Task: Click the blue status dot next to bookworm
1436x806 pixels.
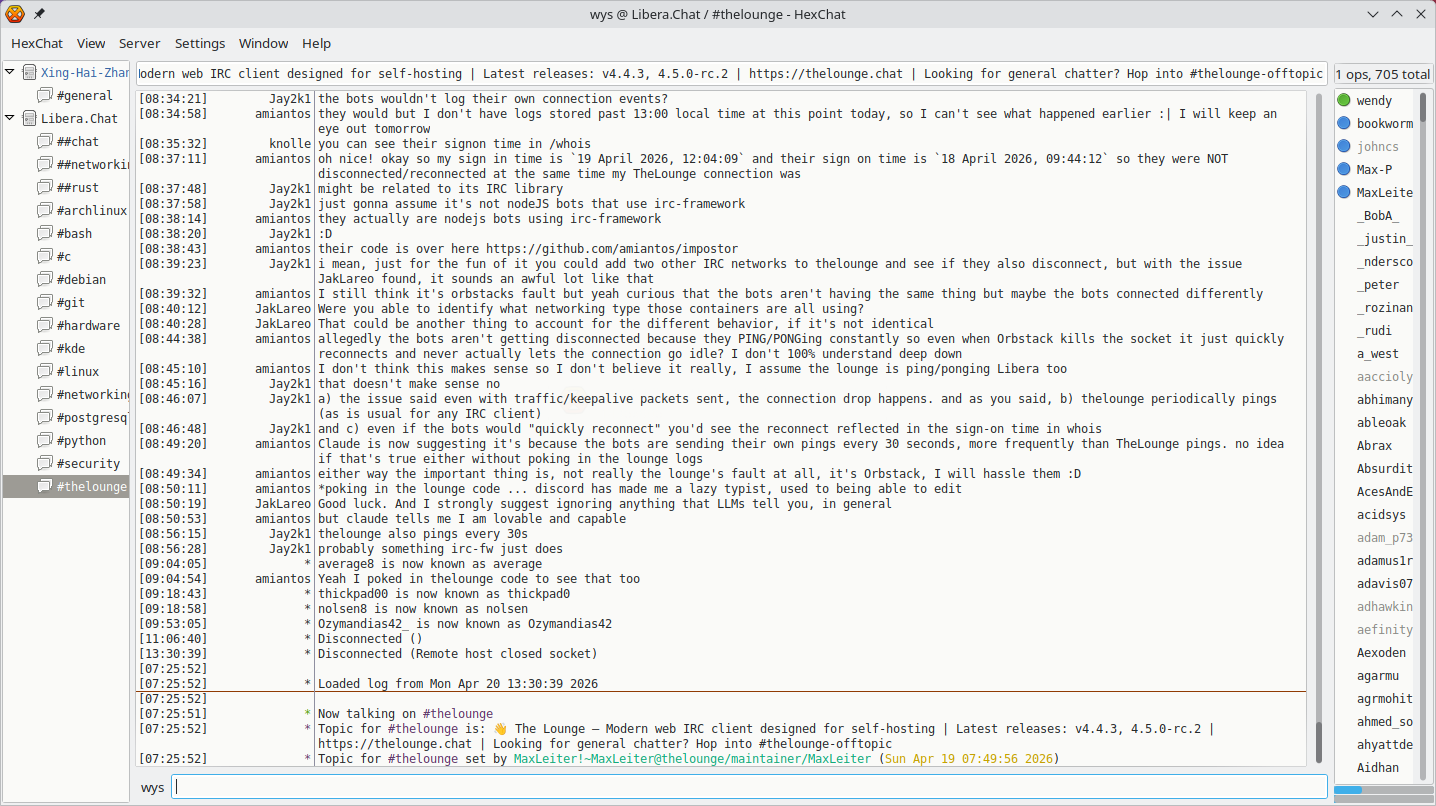Action: pyautogui.click(x=1344, y=123)
